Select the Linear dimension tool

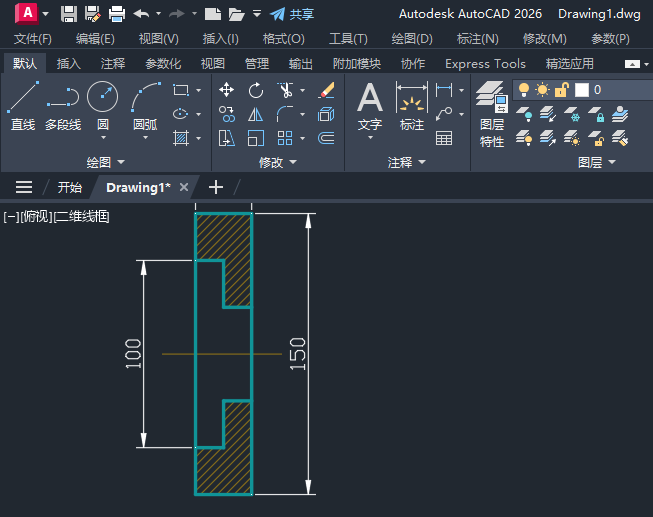point(444,90)
